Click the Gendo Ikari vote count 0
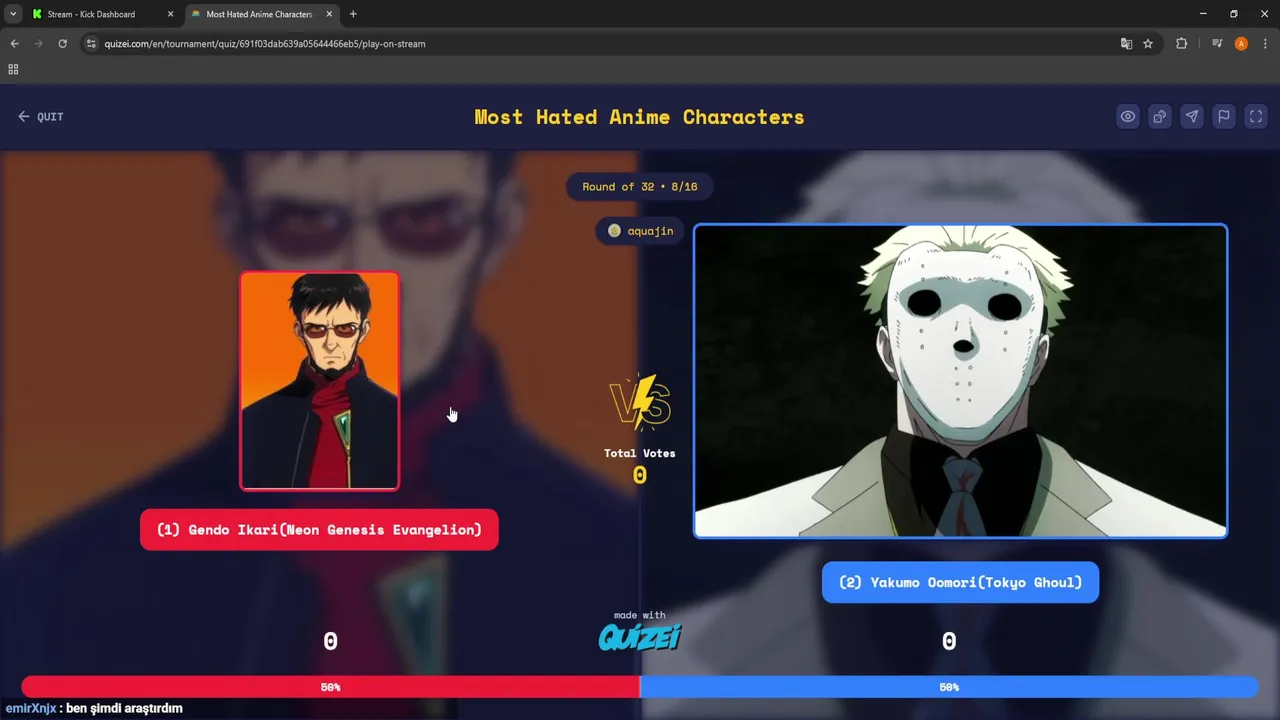 click(331, 642)
